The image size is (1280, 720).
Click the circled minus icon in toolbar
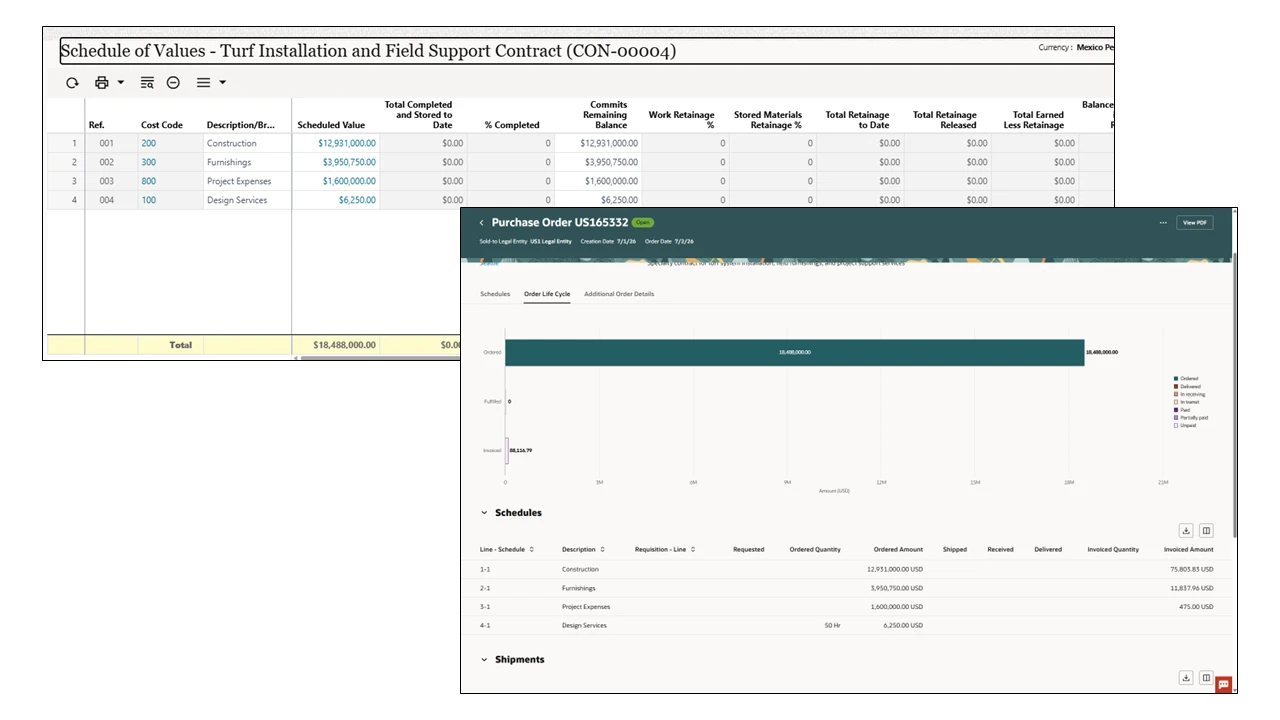coord(173,83)
